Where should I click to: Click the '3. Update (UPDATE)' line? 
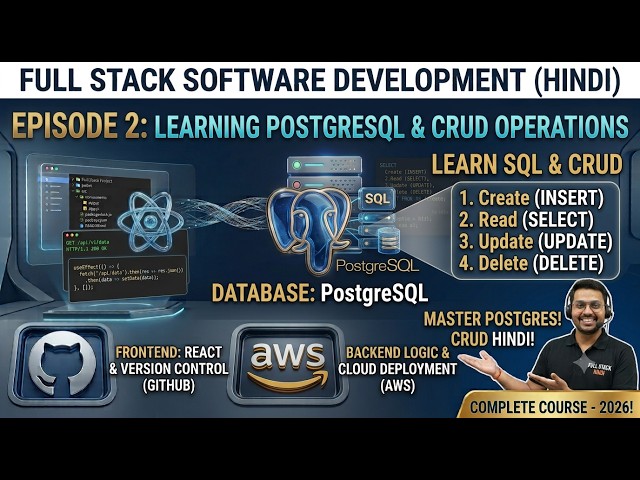click(536, 242)
